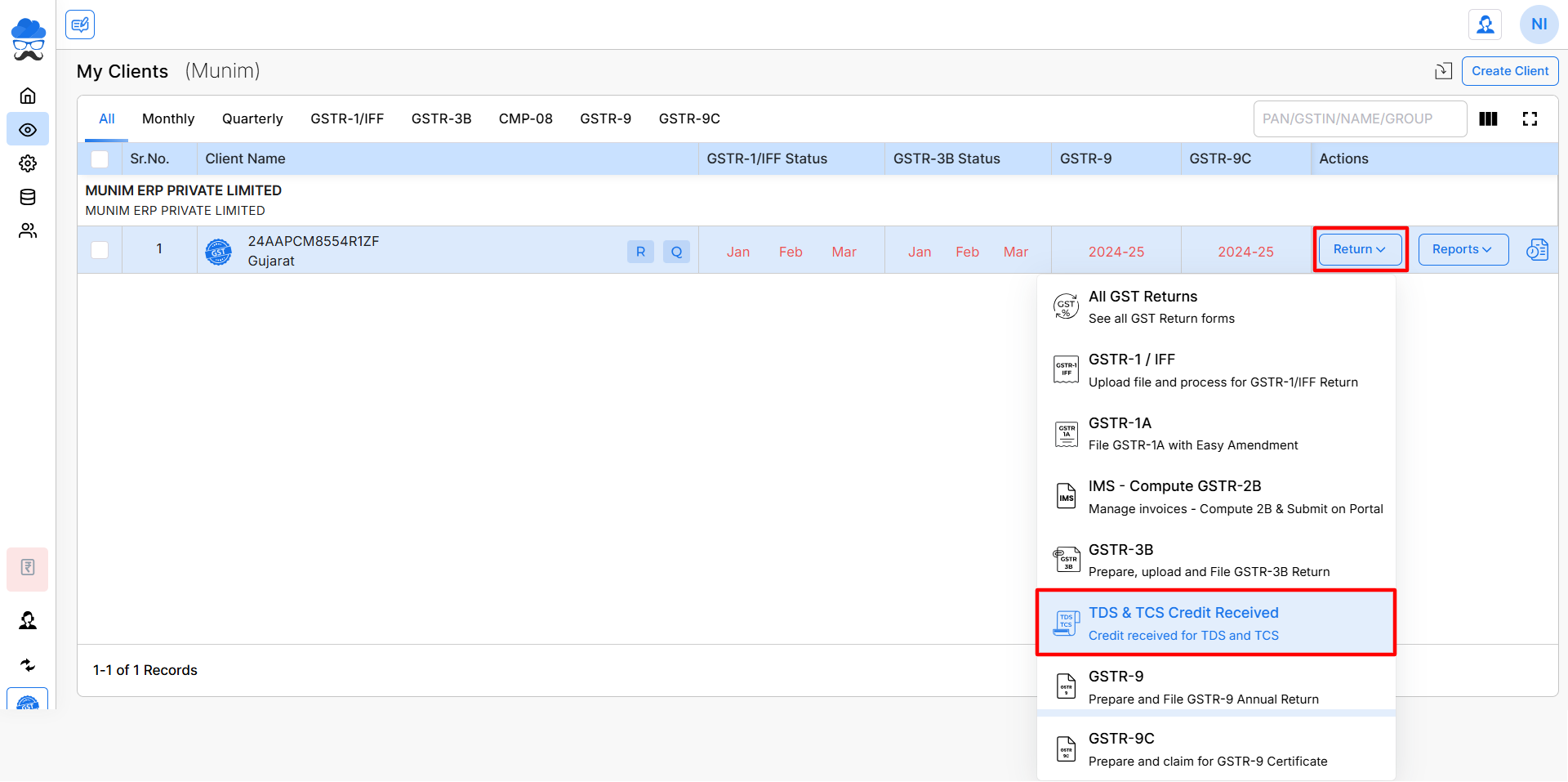Viewport: 1568px width, 782px height.
Task: Open the users icon in sidebar
Action: coord(28,231)
